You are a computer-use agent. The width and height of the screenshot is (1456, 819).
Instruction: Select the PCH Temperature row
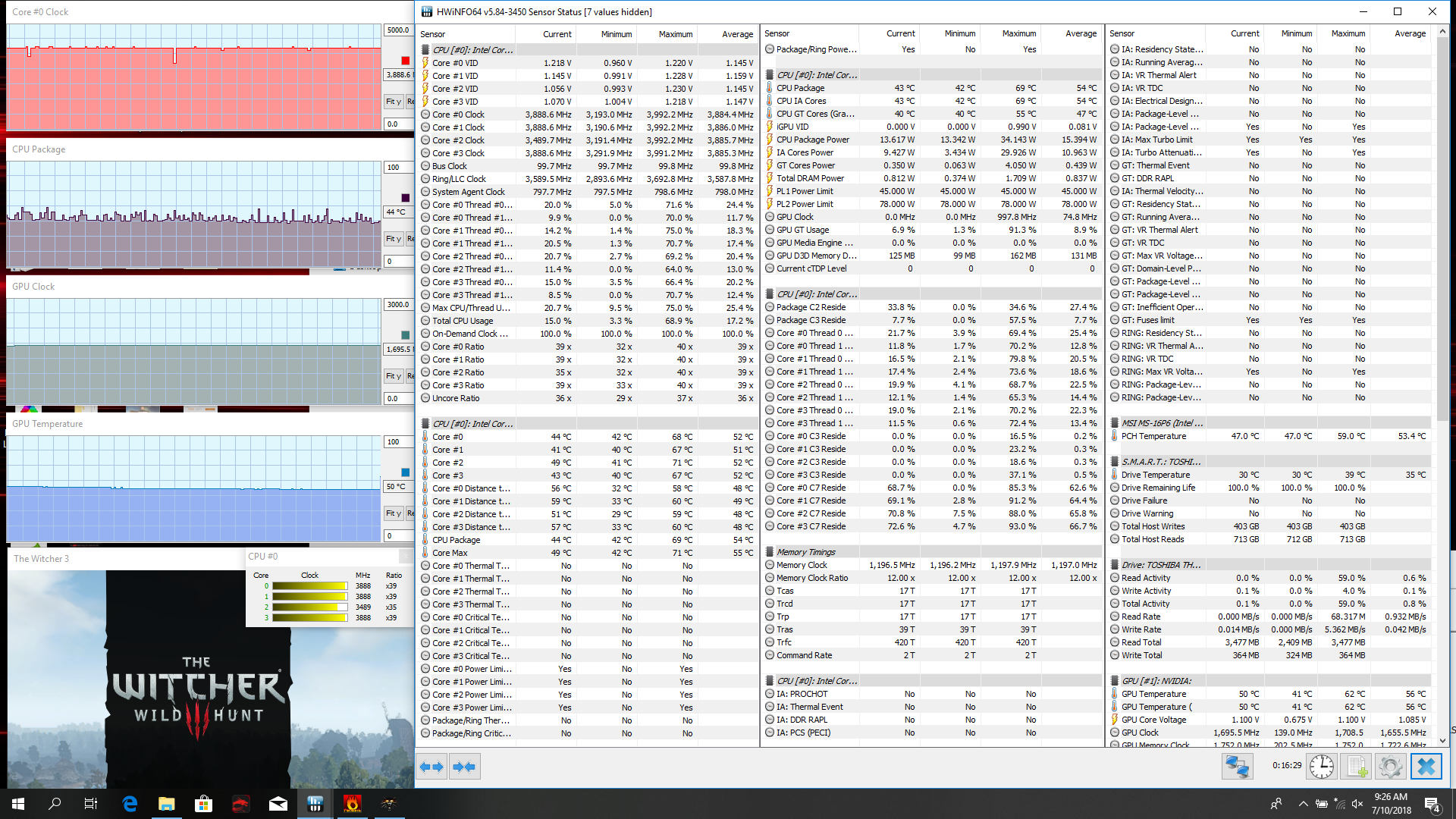tap(1269, 436)
